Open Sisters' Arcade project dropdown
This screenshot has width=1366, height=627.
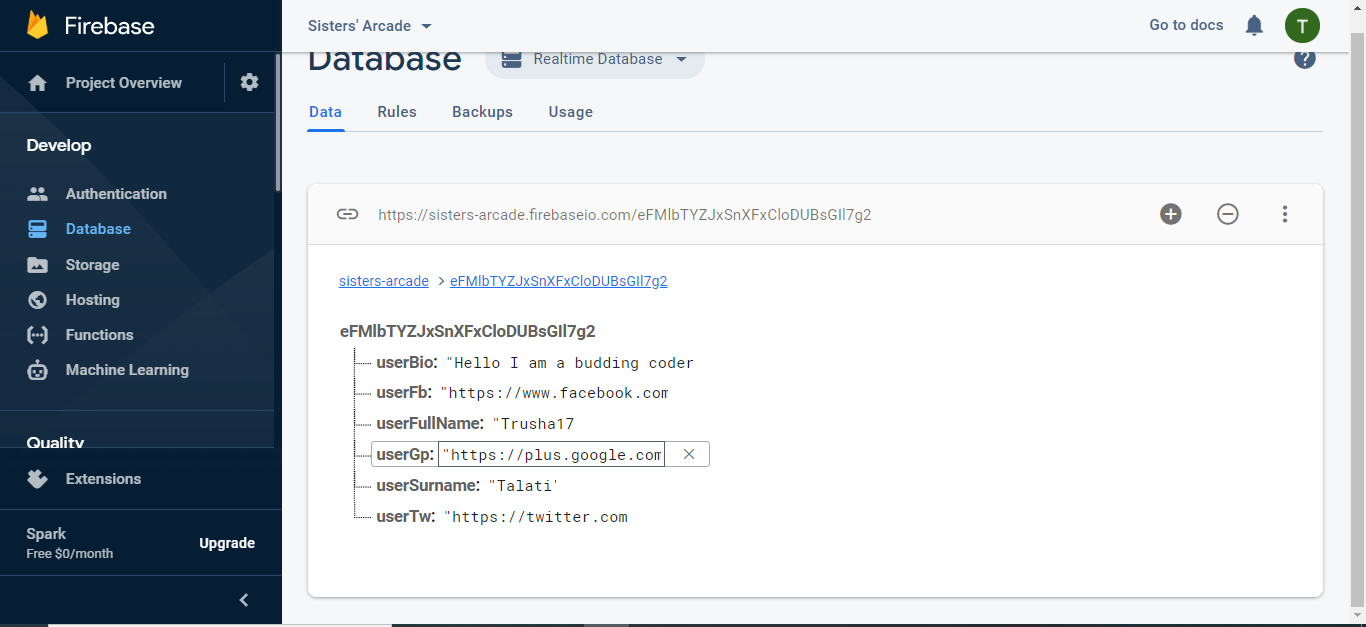coord(370,26)
